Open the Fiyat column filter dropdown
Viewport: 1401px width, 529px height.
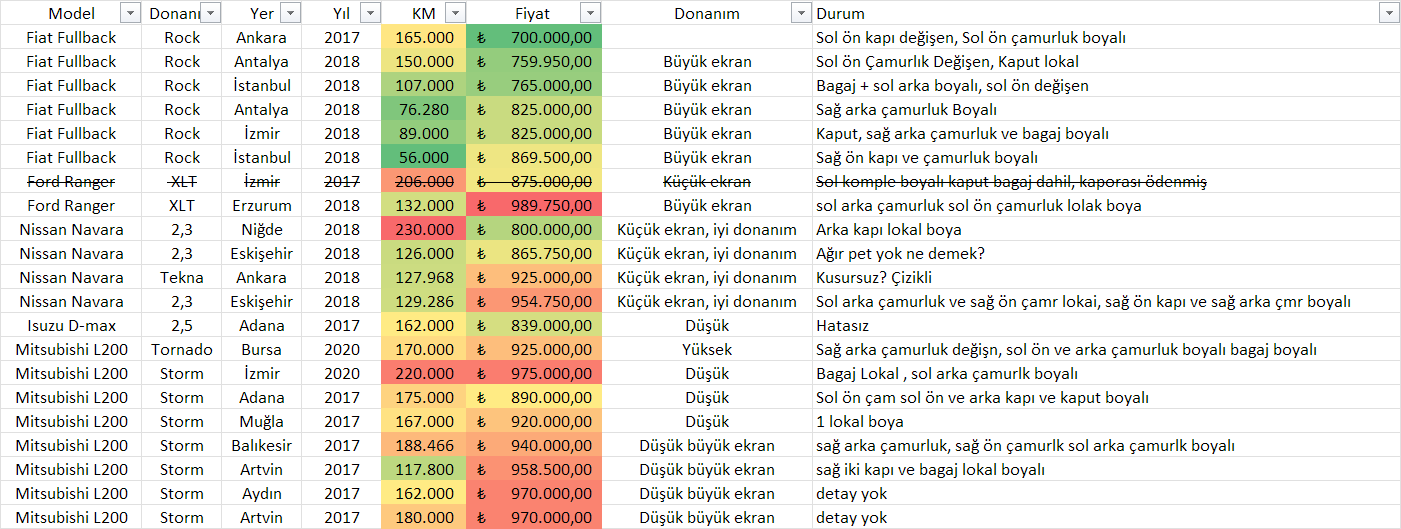[590, 13]
